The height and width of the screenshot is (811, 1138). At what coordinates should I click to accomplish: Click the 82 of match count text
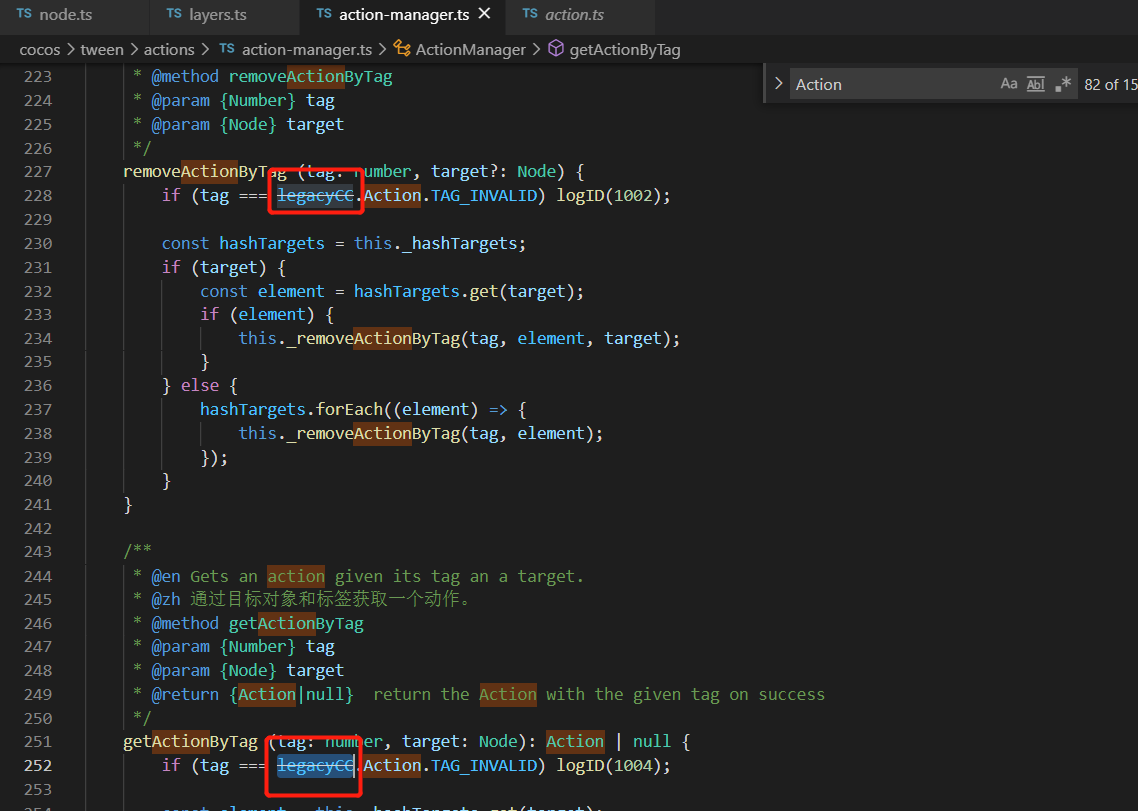[x=1110, y=84]
